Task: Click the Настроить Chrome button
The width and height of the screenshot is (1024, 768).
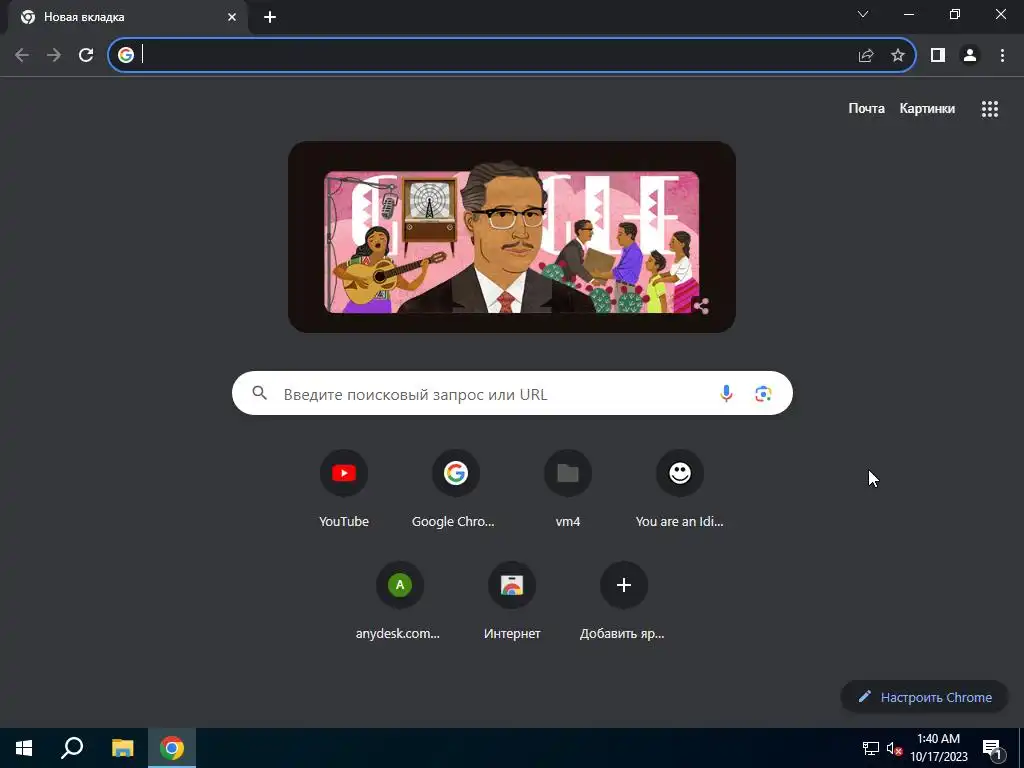Action: click(x=924, y=697)
